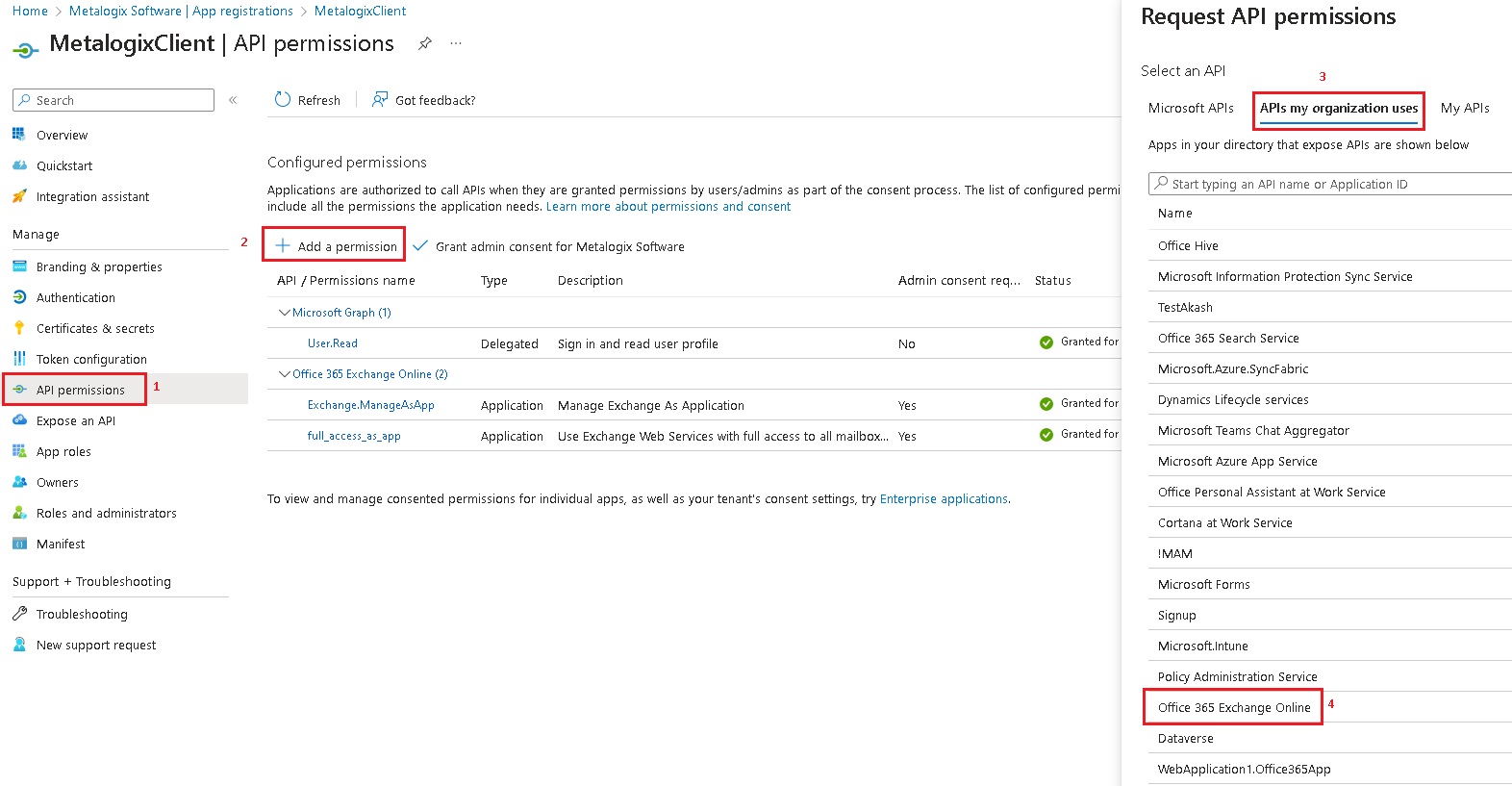This screenshot has width=1512, height=786.
Task: Open the App roles icon in the sidebar
Action: (x=19, y=451)
